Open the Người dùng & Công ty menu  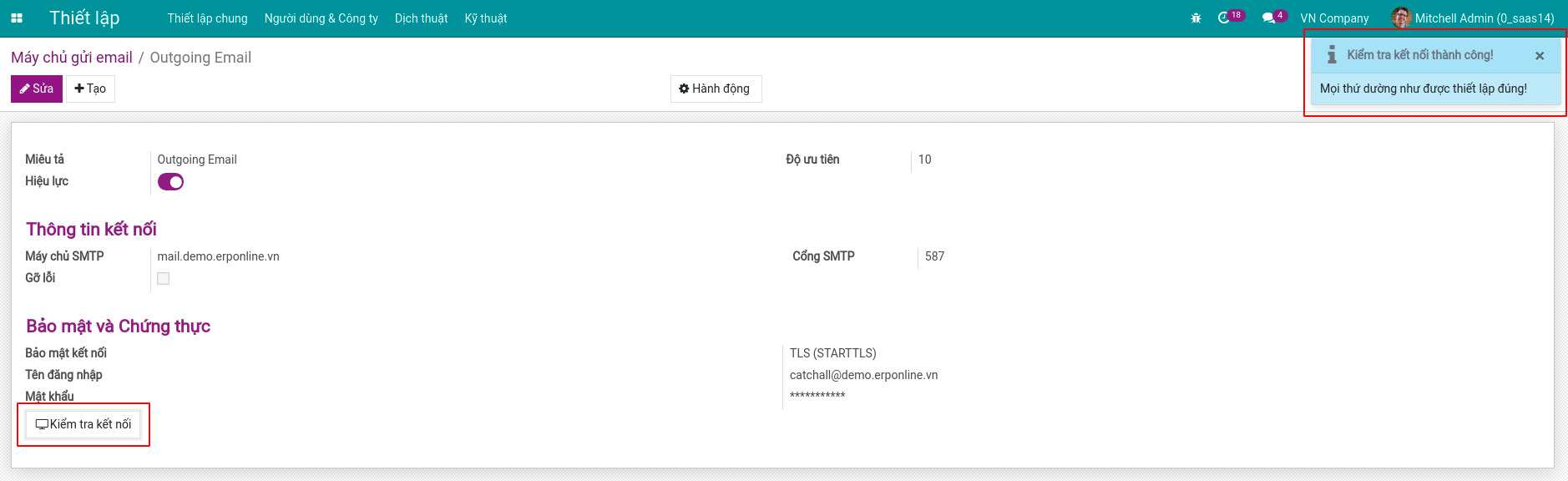(x=321, y=18)
